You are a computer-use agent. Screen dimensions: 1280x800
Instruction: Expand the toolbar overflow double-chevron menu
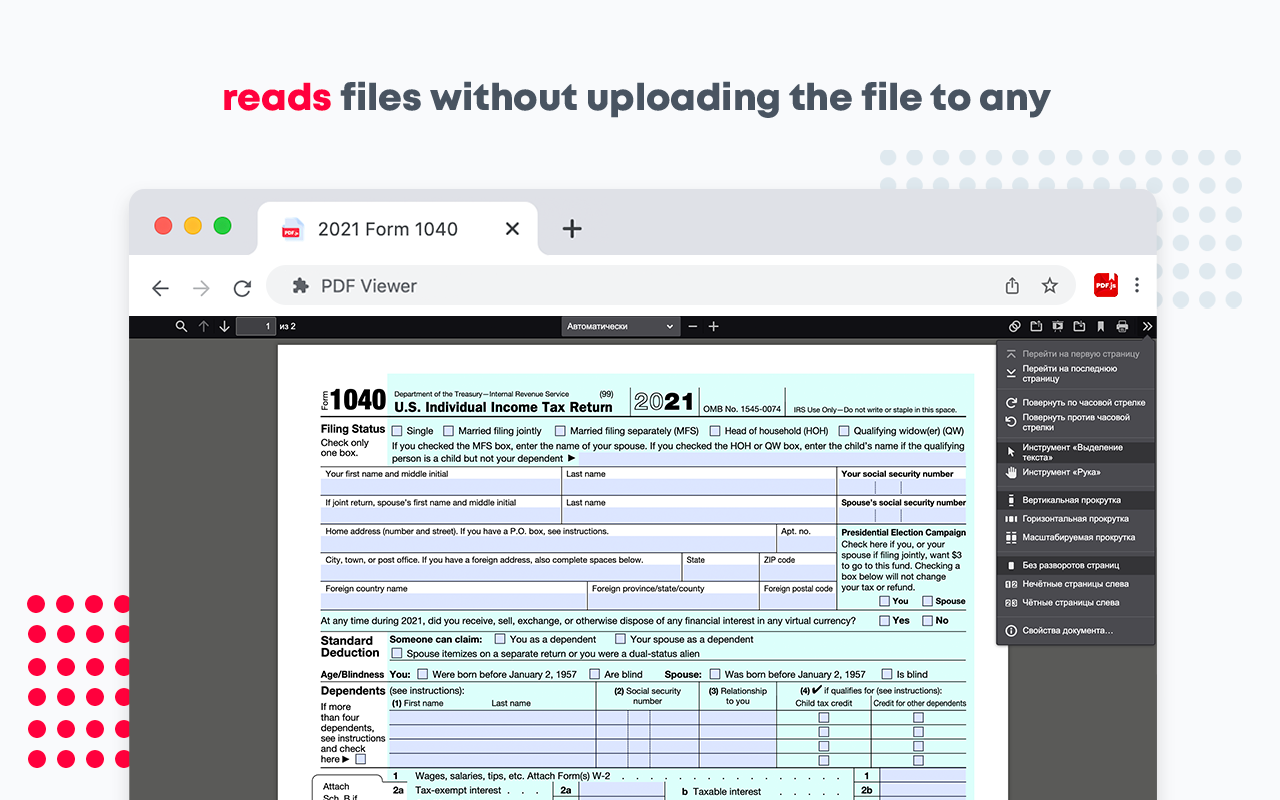[1147, 326]
